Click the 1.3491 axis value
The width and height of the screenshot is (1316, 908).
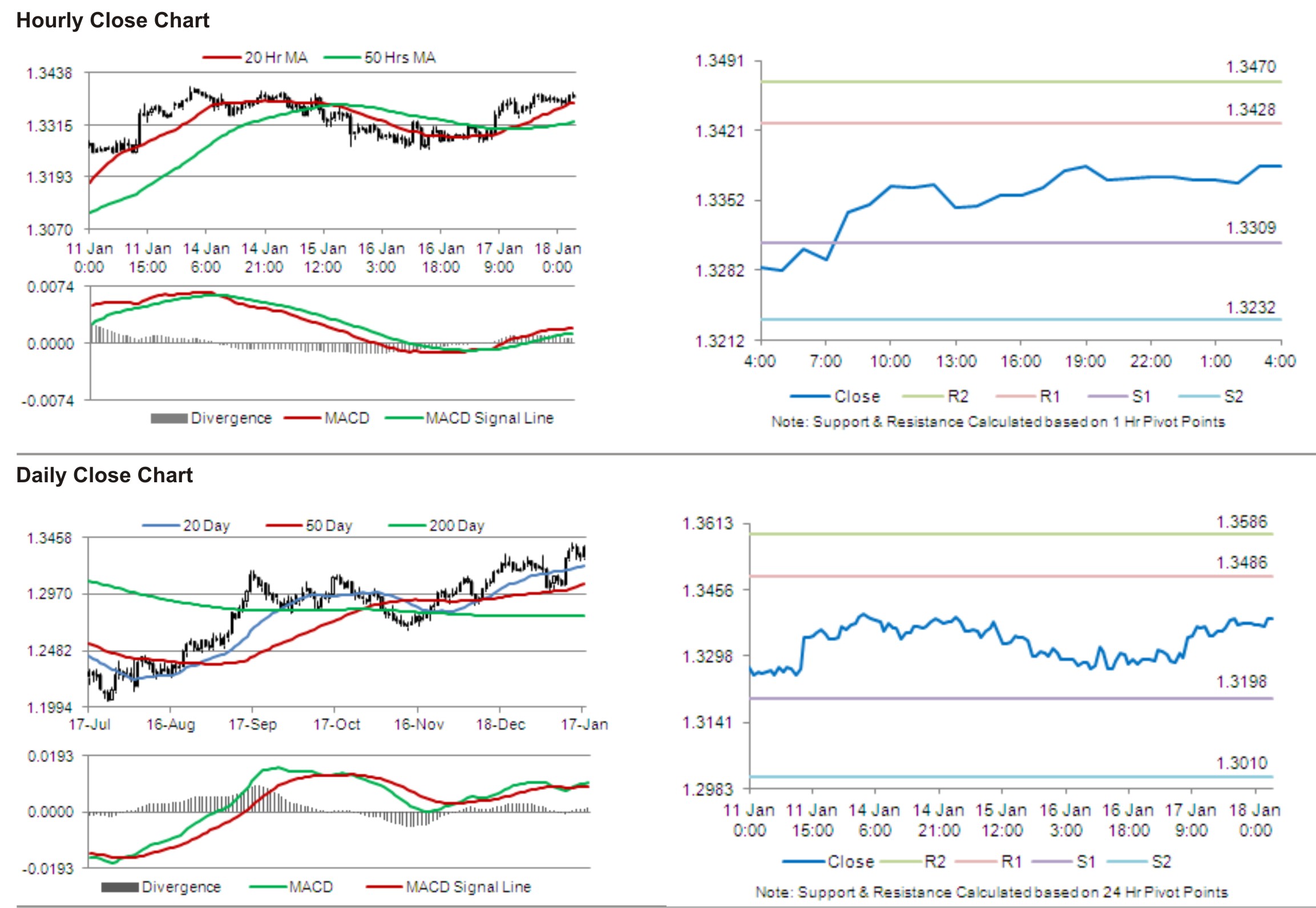pos(720,60)
